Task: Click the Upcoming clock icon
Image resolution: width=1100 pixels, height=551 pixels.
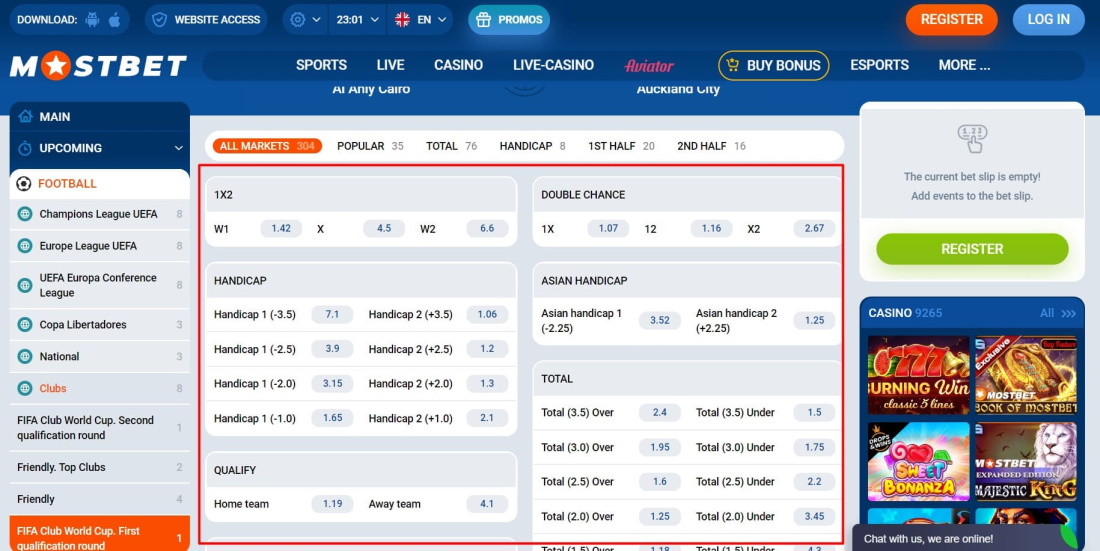Action: tap(25, 148)
